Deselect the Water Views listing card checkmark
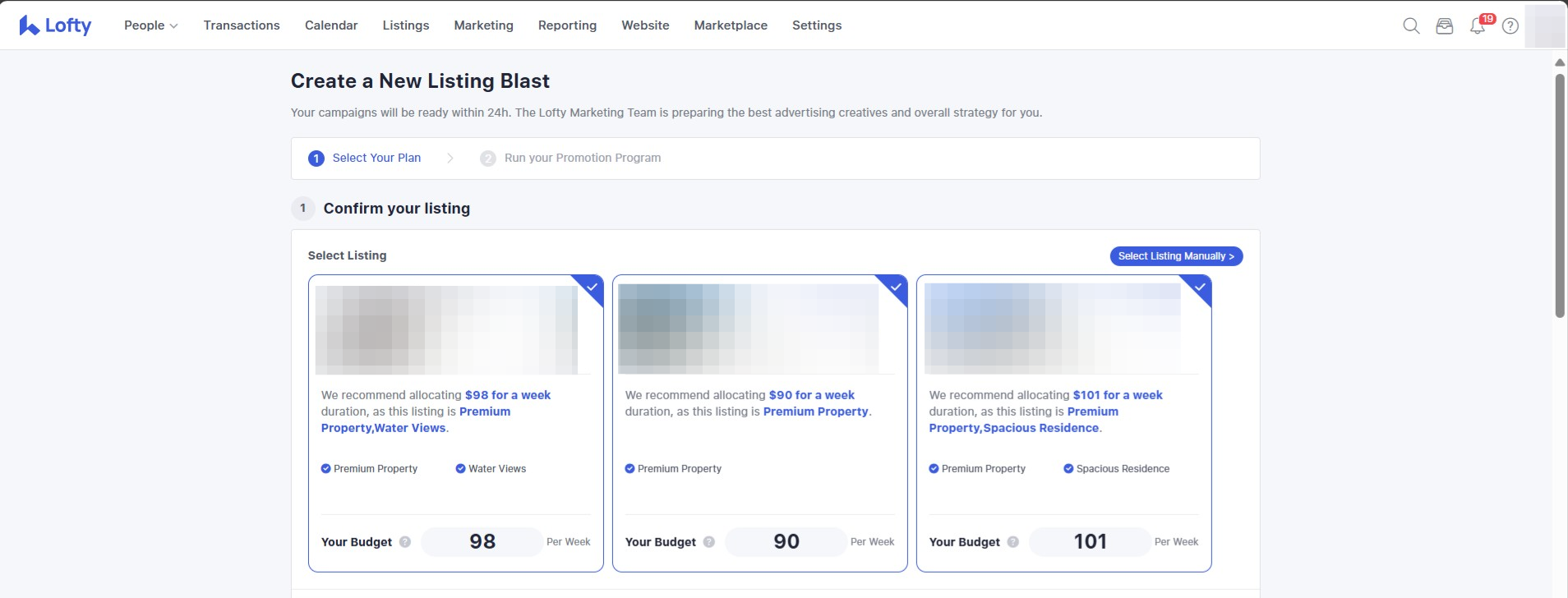This screenshot has width=1568, height=598. click(592, 287)
